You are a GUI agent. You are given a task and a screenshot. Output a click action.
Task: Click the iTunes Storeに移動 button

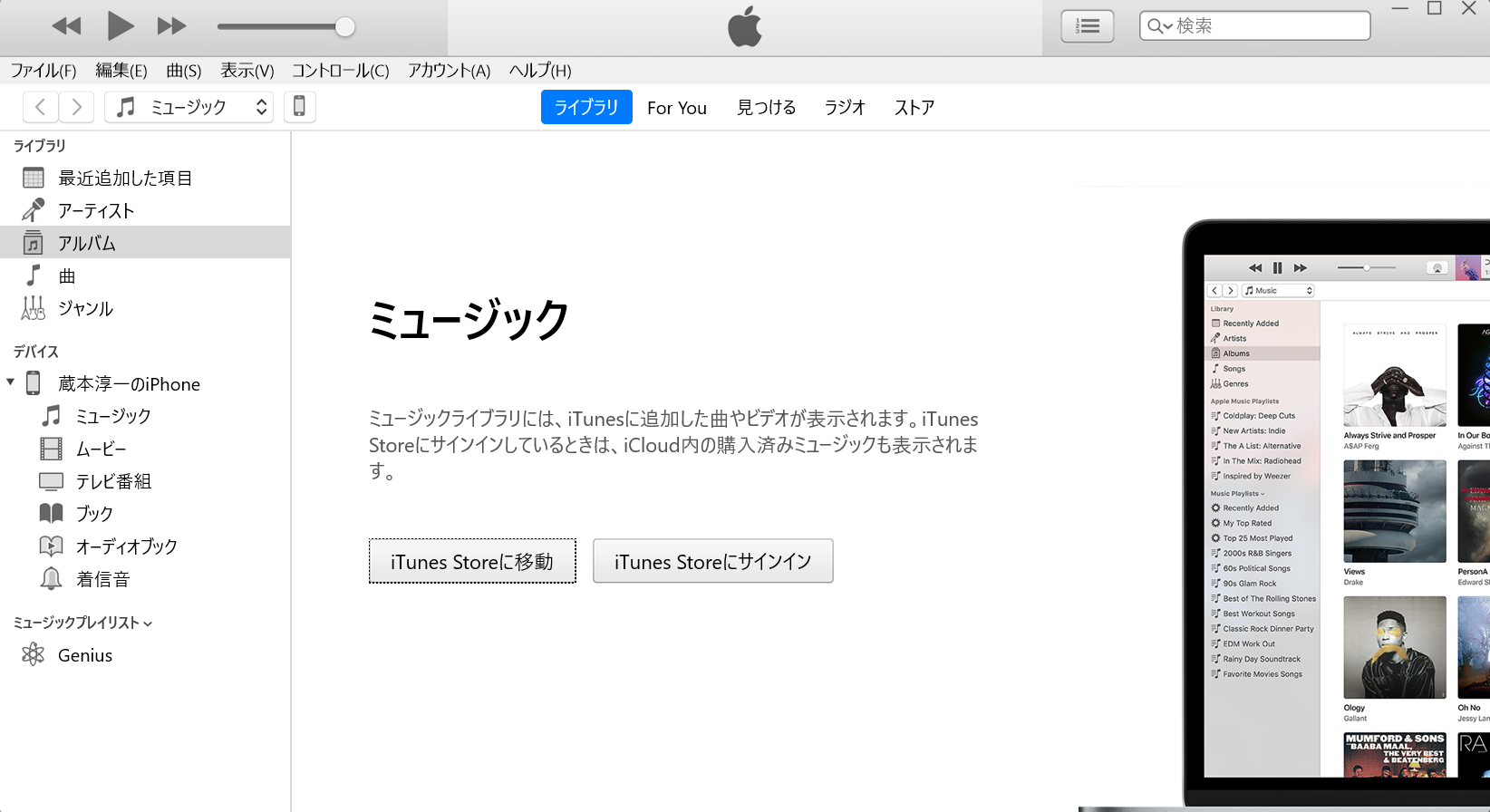(472, 562)
